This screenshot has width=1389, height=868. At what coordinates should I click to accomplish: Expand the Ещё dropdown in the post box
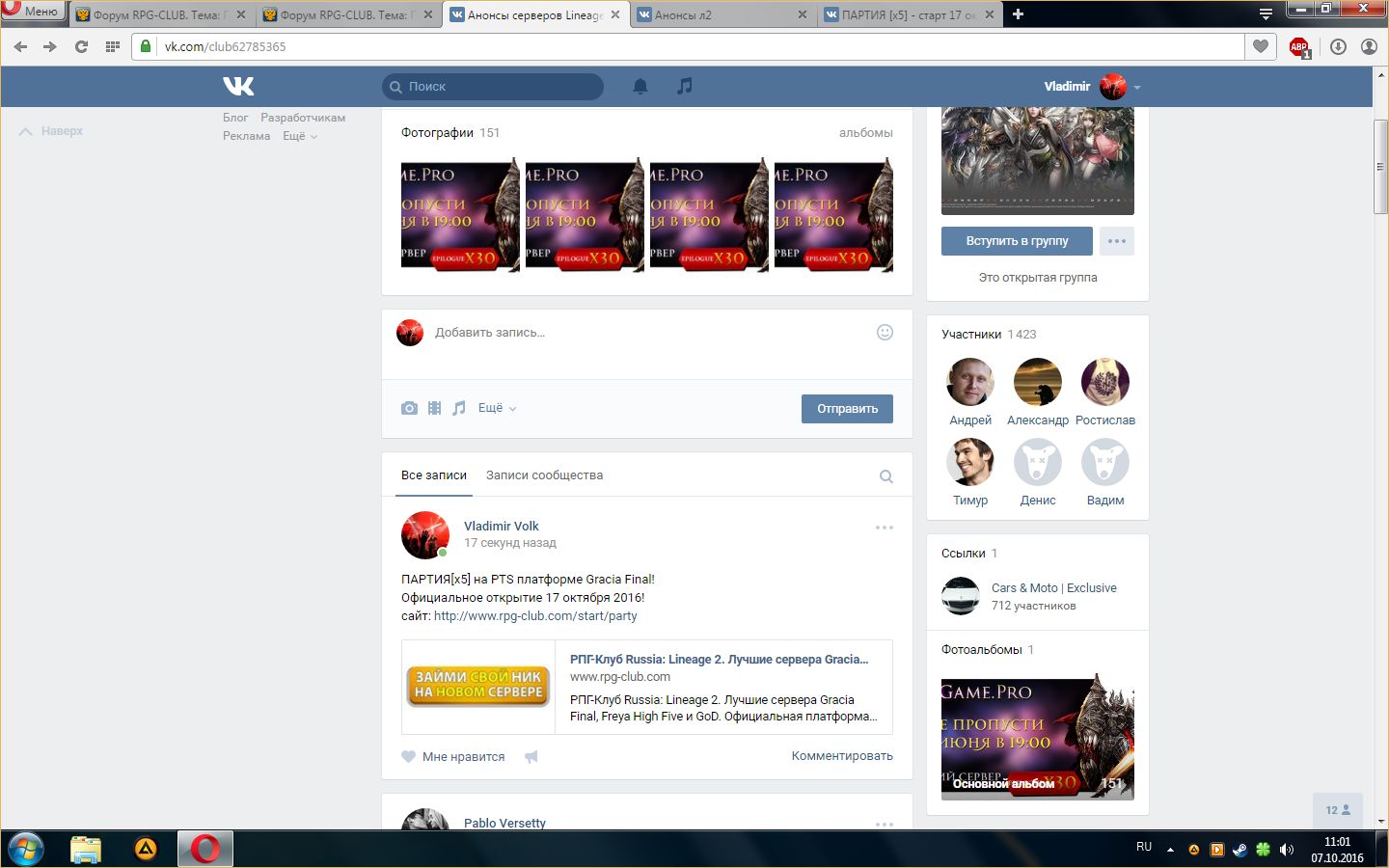(498, 408)
